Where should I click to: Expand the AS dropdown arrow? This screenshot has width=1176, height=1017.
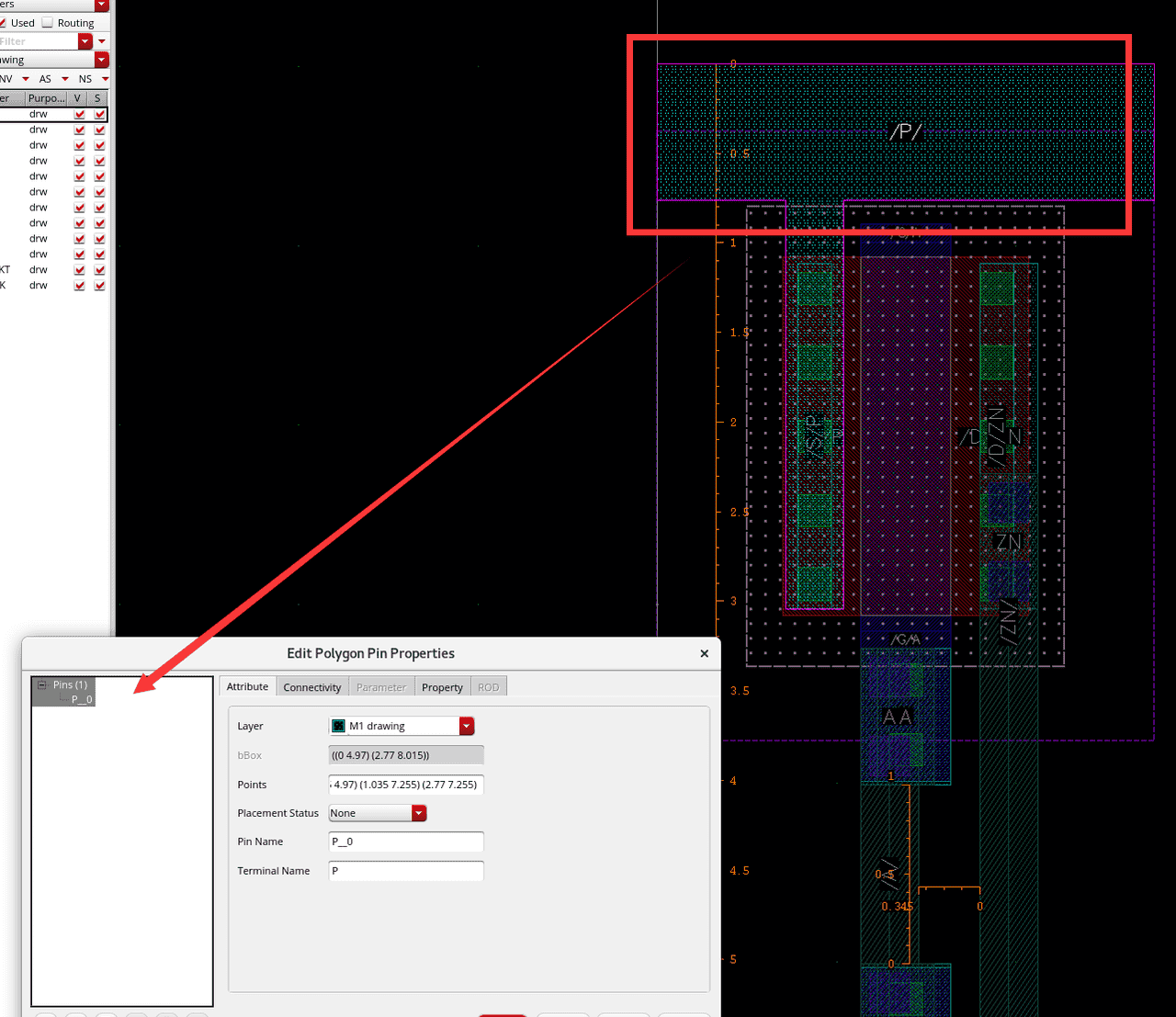click(x=65, y=79)
